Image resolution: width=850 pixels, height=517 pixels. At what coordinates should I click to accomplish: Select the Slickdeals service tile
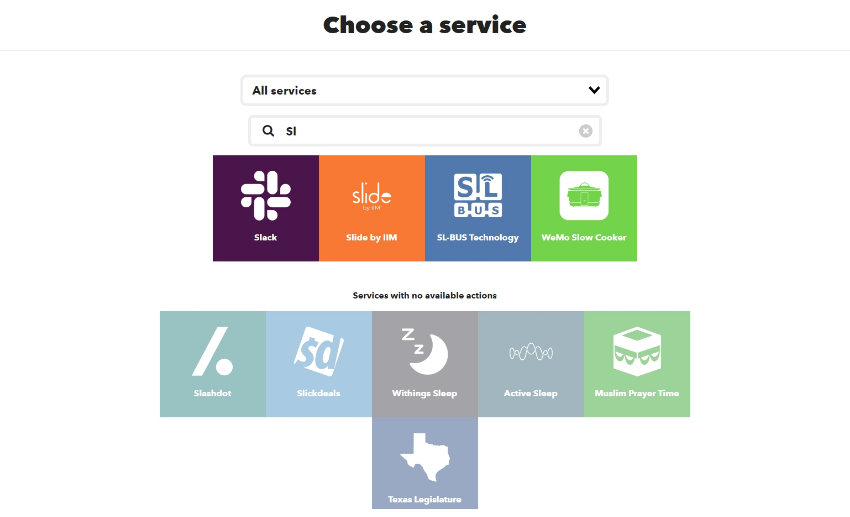[319, 364]
